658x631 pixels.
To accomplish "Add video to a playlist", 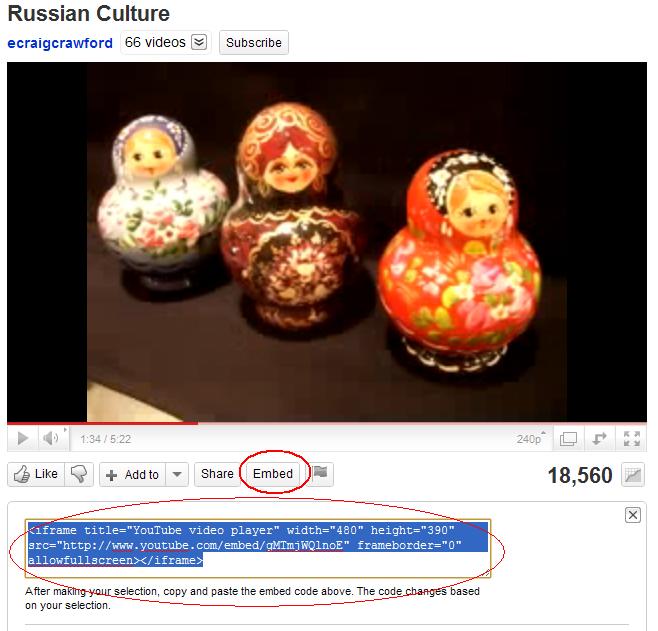I will click(133, 475).
